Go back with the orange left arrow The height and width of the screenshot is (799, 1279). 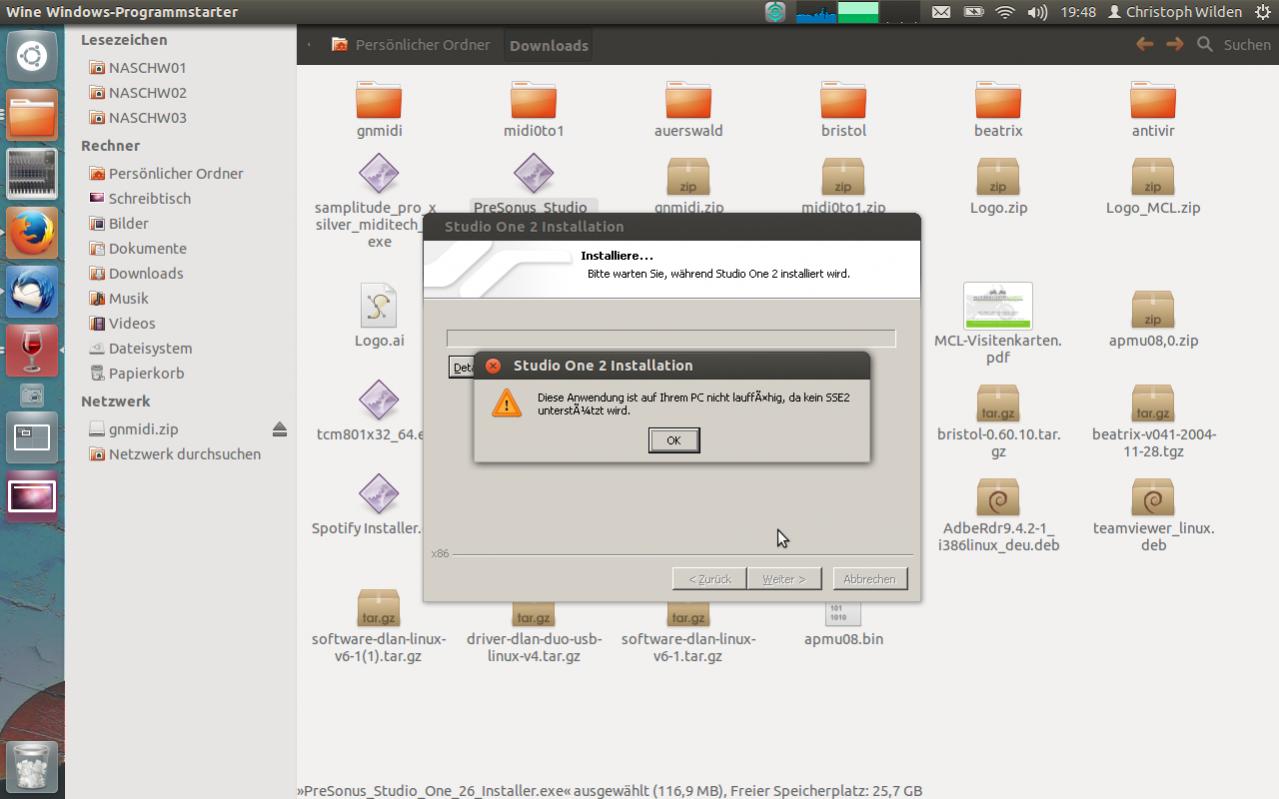1144,44
